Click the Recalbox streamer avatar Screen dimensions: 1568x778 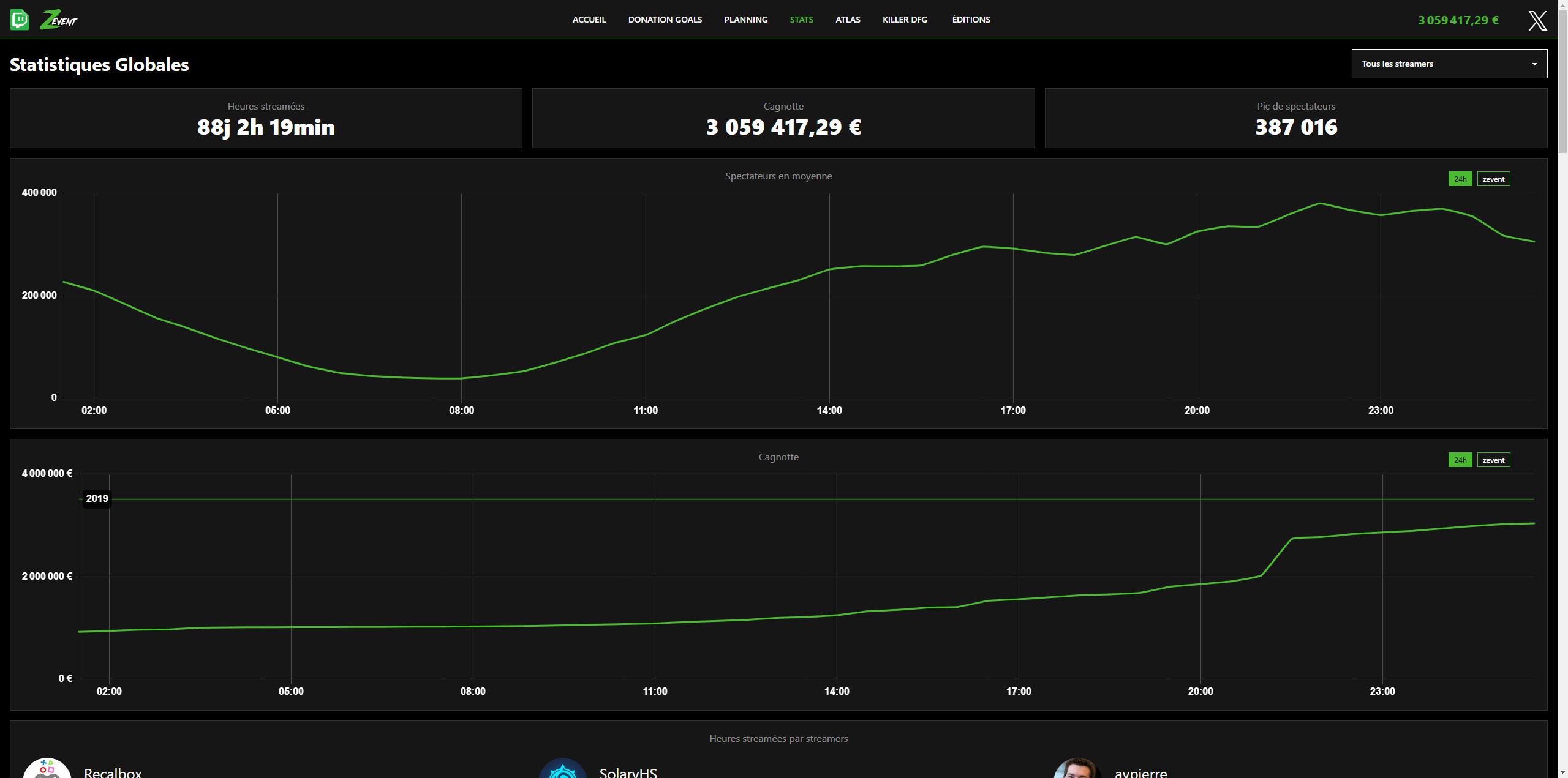(x=49, y=769)
